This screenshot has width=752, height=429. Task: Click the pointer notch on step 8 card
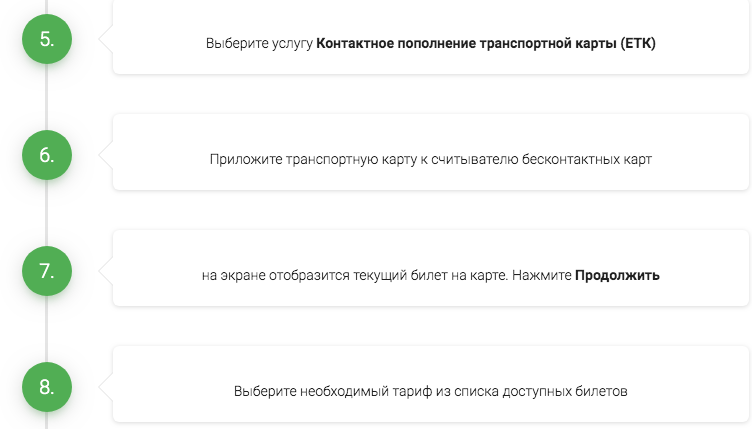pyautogui.click(x=108, y=388)
